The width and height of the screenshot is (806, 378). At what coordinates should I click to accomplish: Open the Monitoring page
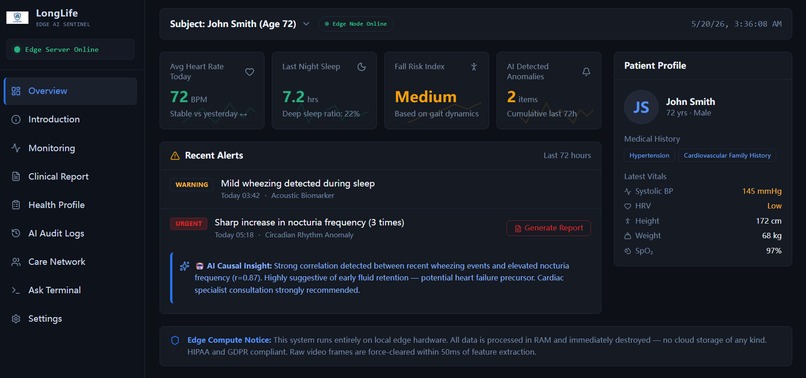(x=70, y=148)
